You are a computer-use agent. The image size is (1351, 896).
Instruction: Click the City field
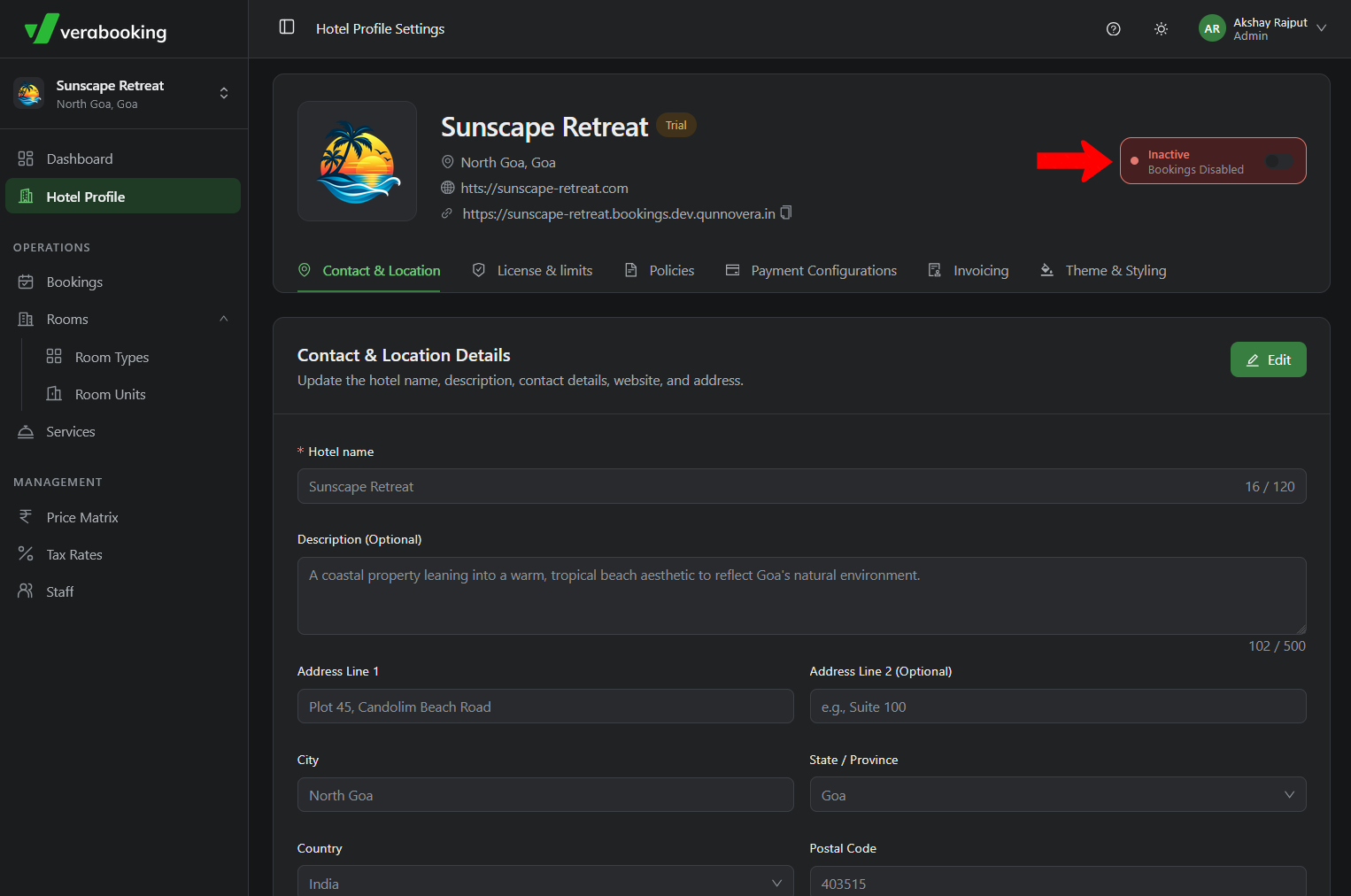pyautogui.click(x=545, y=795)
